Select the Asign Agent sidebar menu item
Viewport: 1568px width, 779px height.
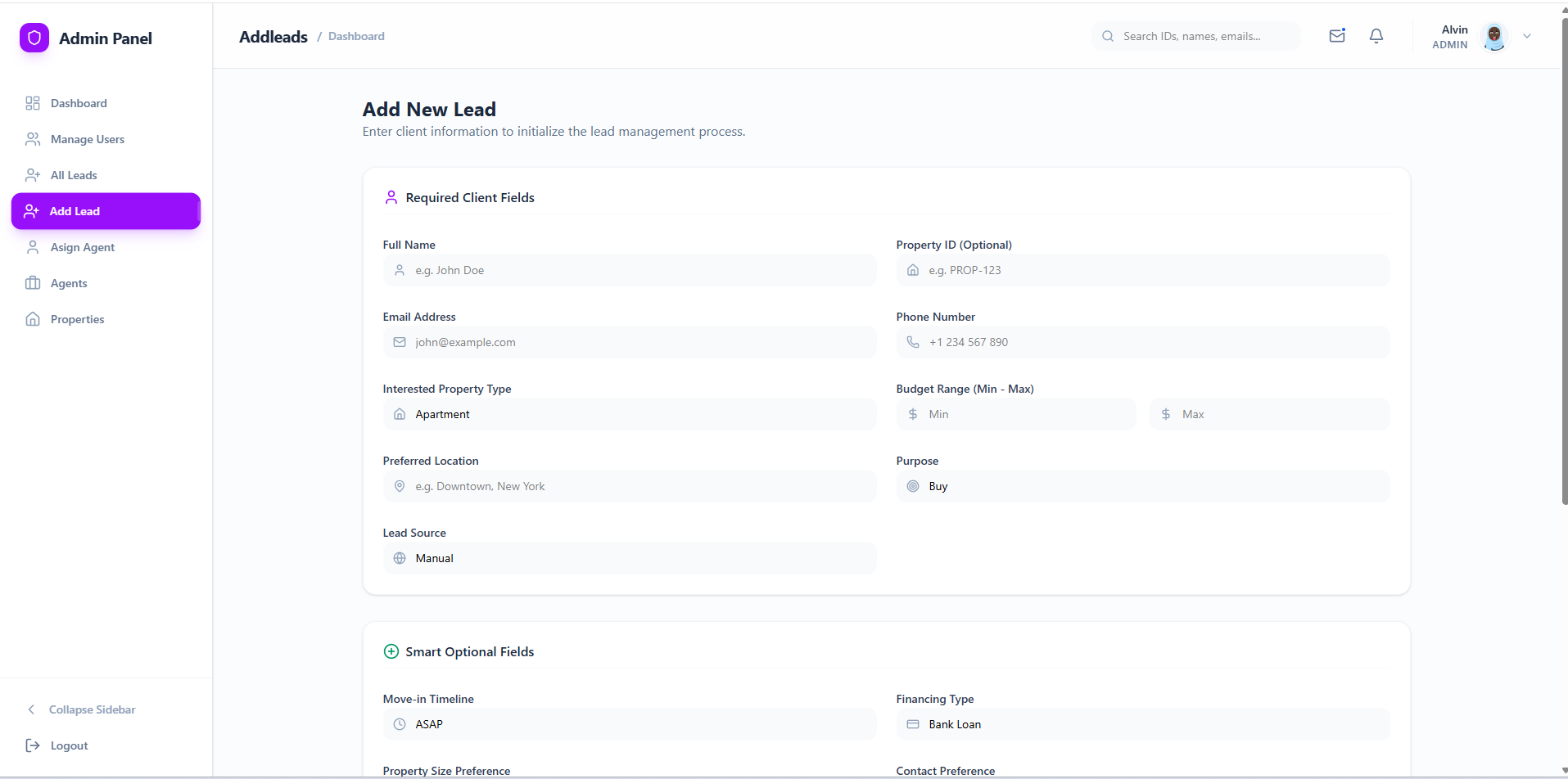(x=83, y=247)
